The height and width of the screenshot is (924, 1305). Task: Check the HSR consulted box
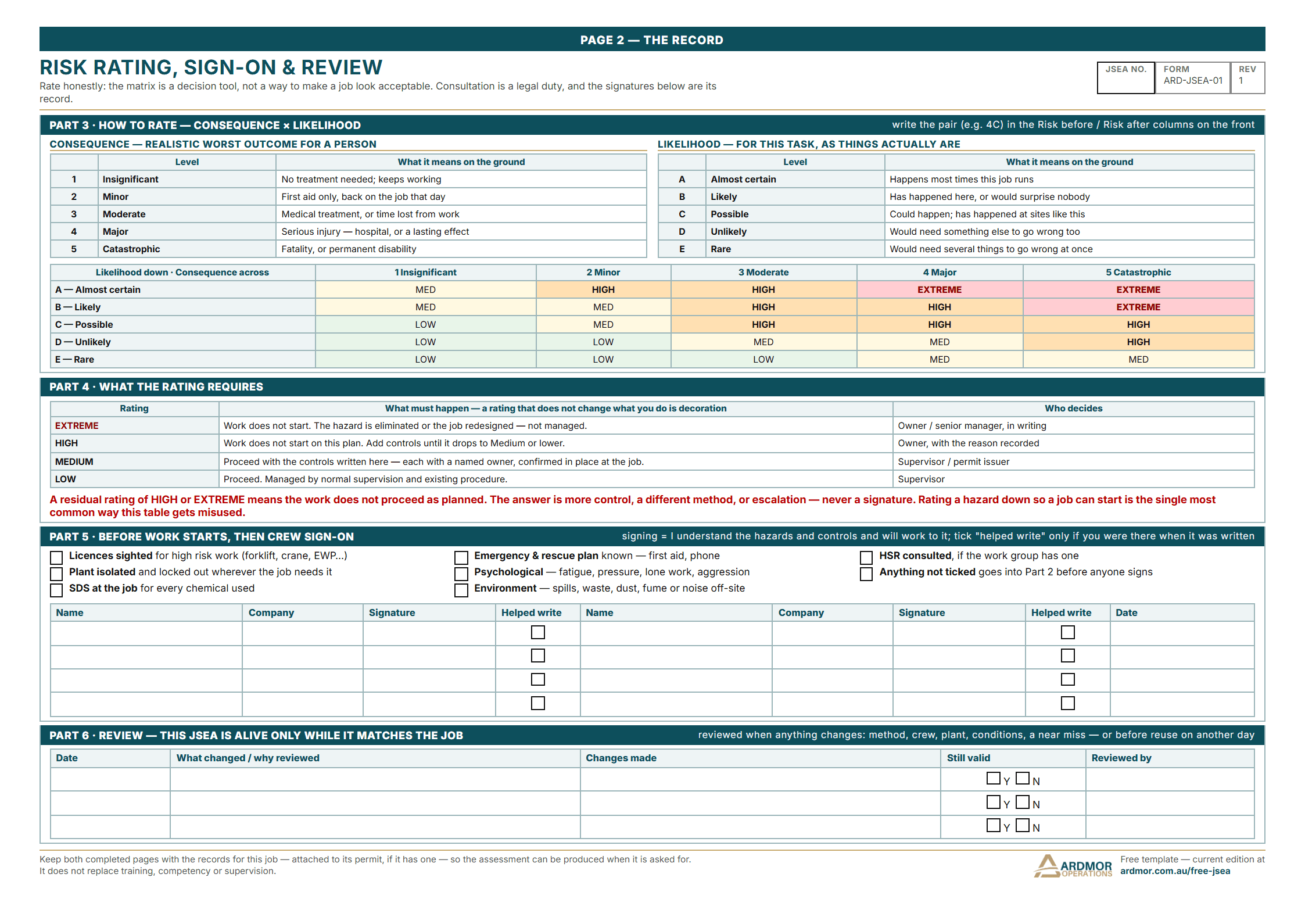[x=866, y=558]
